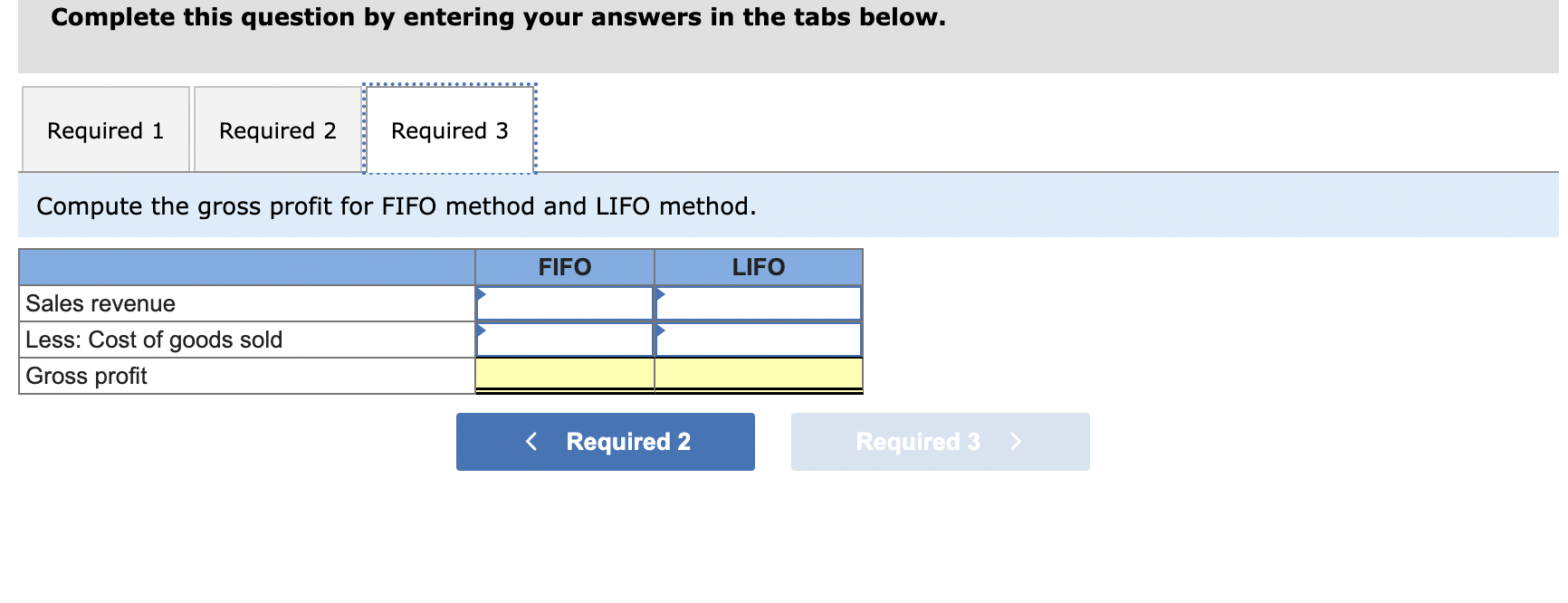
Task: Click the right chevron on the Required 3 button
Action: (1016, 442)
